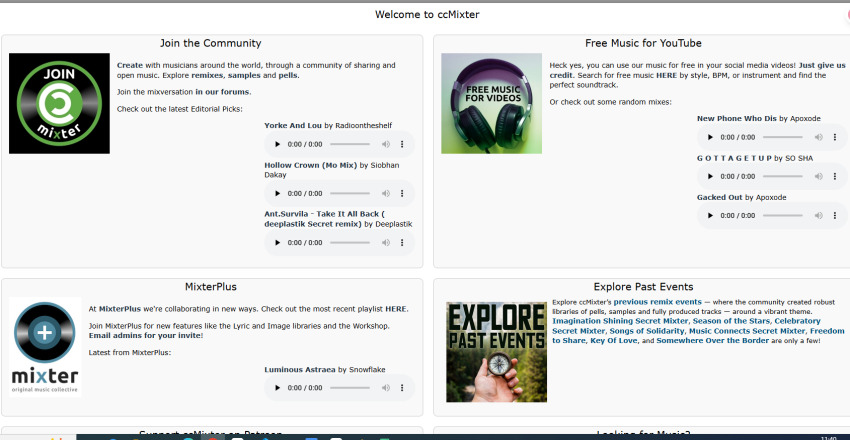Viewport: 850px width, 440px height.
Task: Play Luminous Astraea by Snowflake
Action: pos(278,387)
